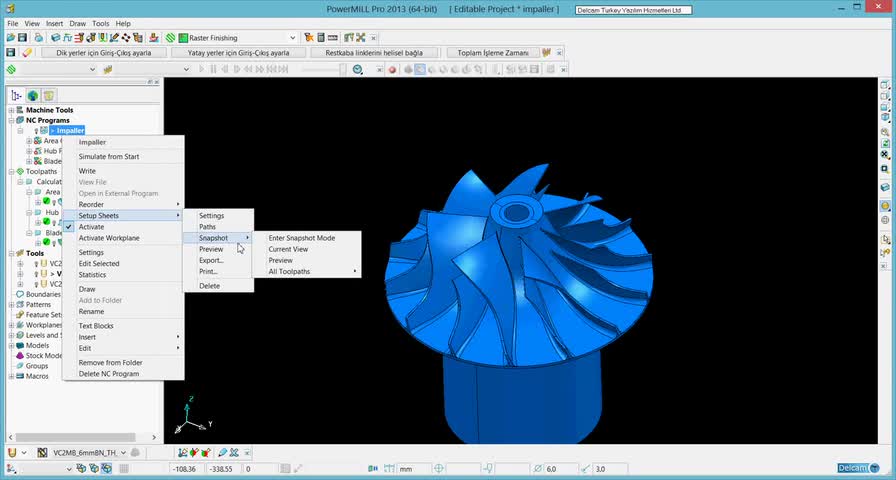Click explorer horizontal scrollbar

[x=74, y=437]
